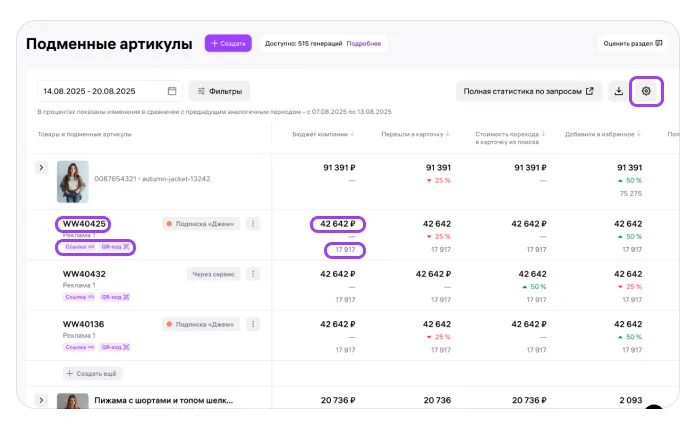Click QR-код tag under WW40425
The width and height of the screenshot is (696, 431).
click(x=116, y=246)
